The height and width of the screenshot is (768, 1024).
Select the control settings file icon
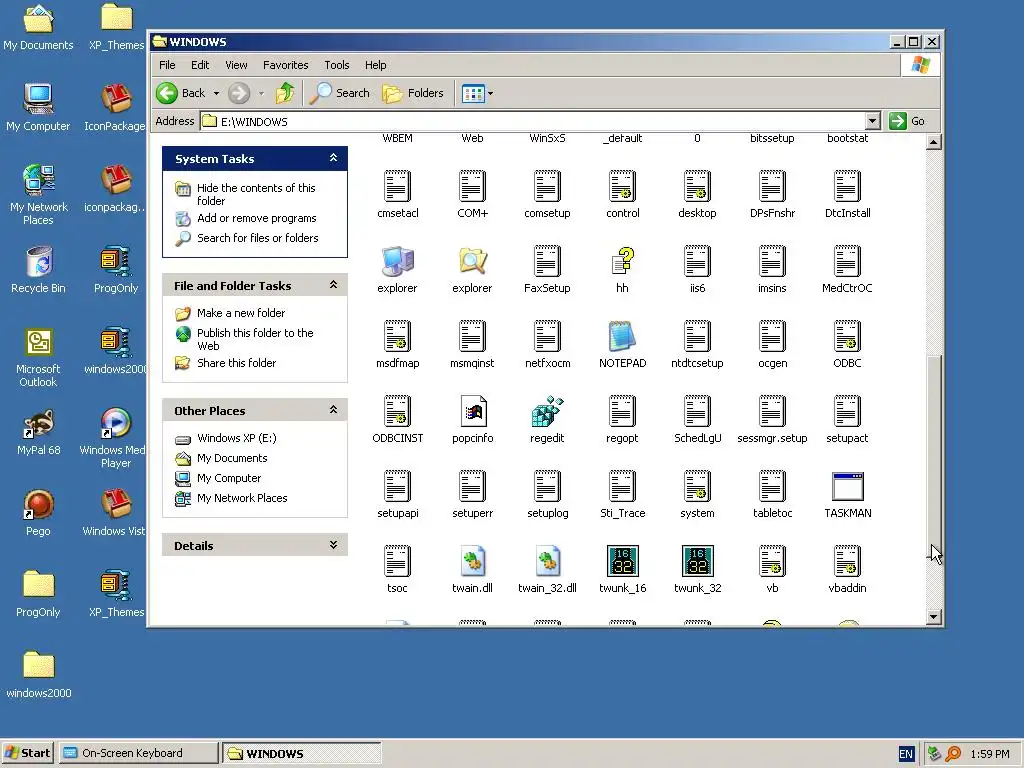tap(622, 186)
